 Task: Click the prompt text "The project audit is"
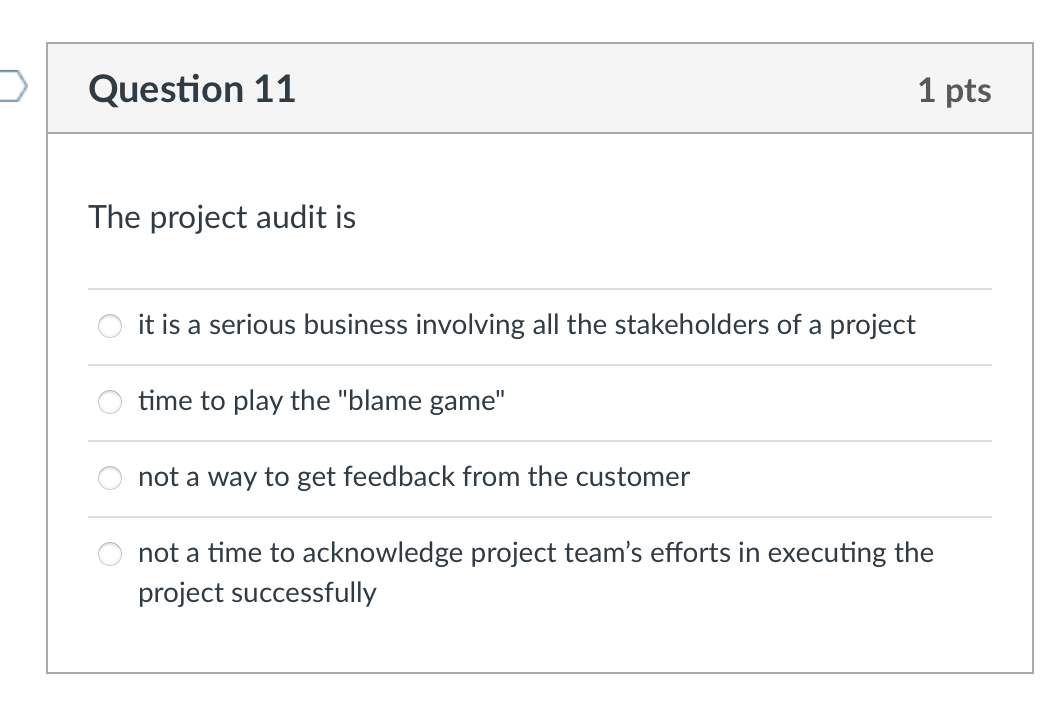tap(222, 217)
